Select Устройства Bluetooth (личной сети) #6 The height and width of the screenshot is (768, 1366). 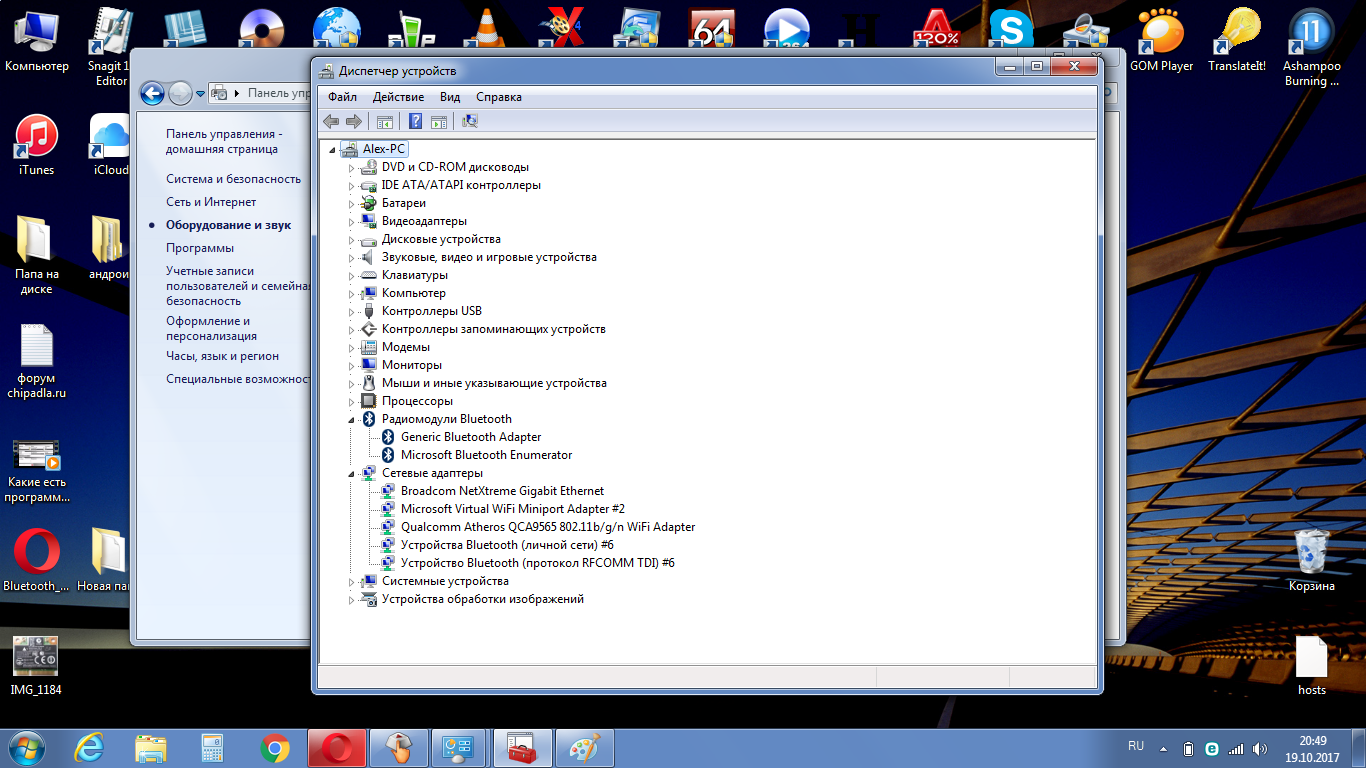[x=507, y=545]
